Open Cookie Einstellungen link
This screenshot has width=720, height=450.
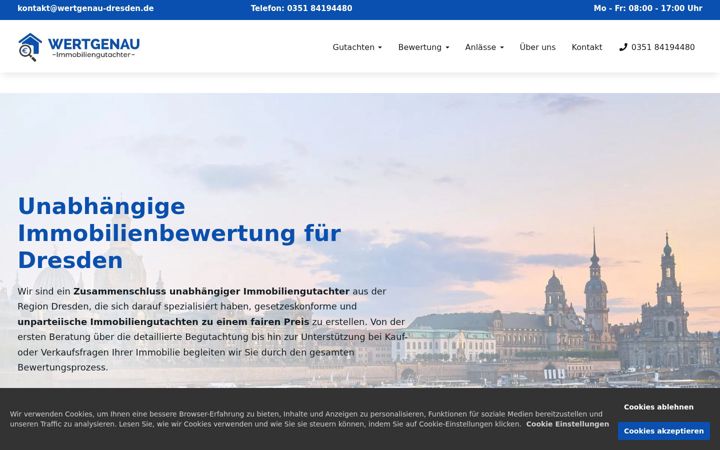click(568, 424)
